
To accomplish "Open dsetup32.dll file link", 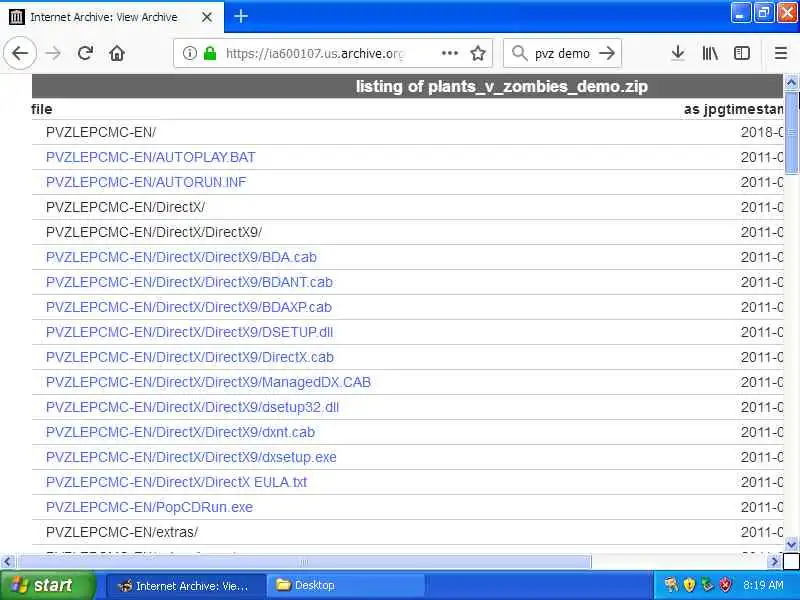I will coord(192,407).
